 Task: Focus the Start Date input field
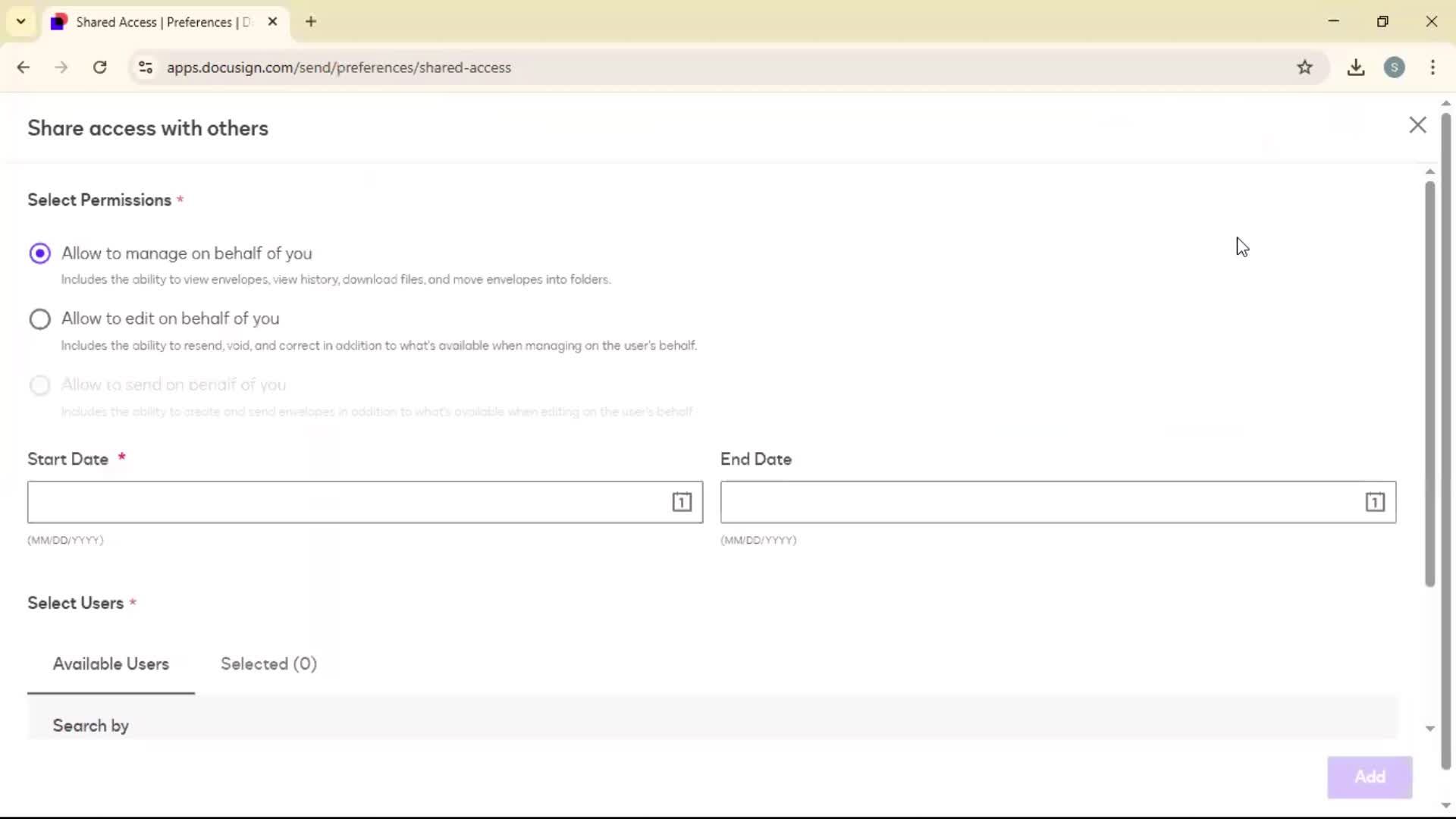click(x=365, y=502)
